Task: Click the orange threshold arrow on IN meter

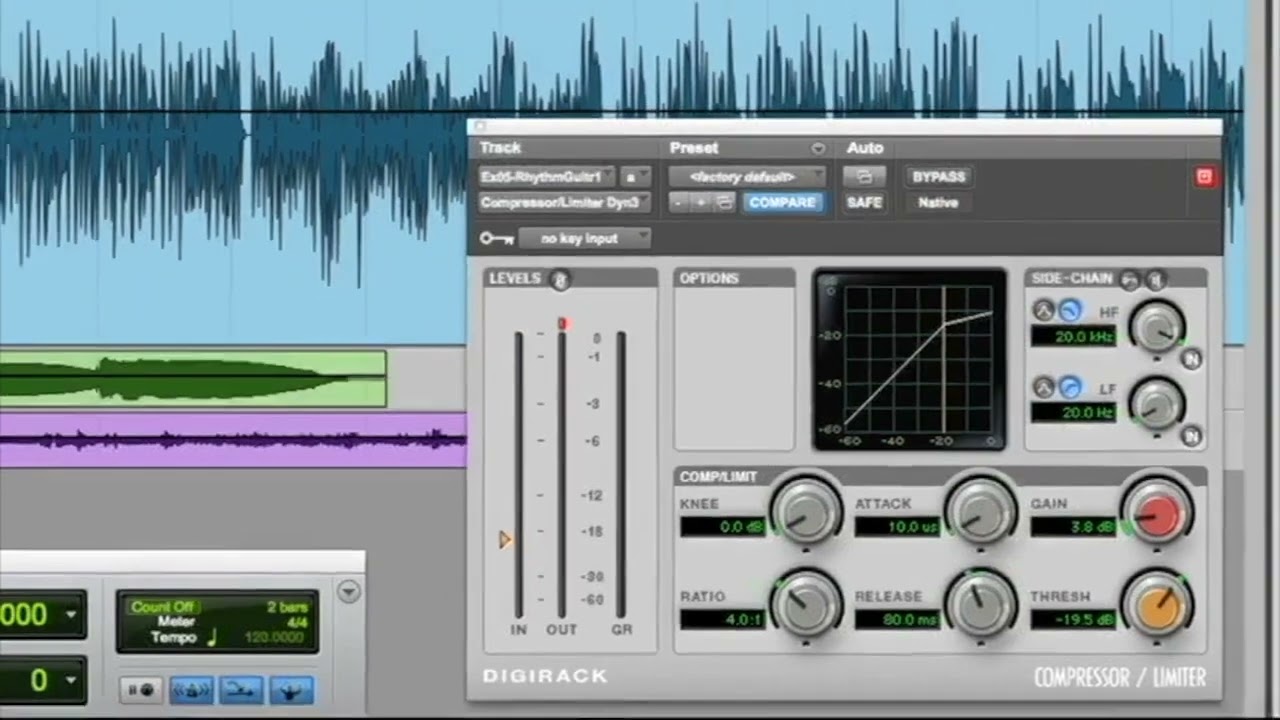Action: click(x=505, y=540)
